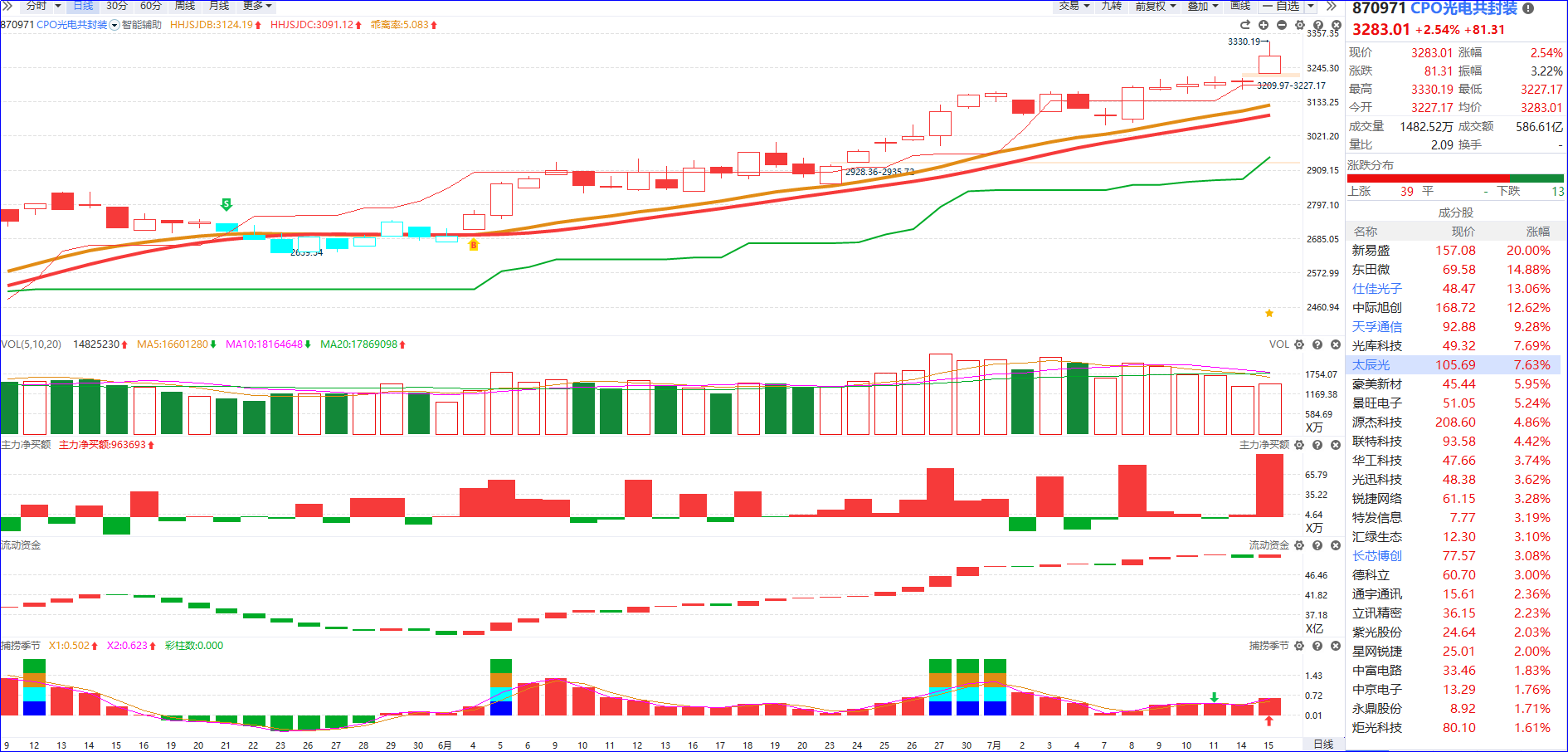Viewport: 1568px width, 752px height.
Task: Open 捕捞季节 indicator settings gear
Action: (x=1299, y=646)
